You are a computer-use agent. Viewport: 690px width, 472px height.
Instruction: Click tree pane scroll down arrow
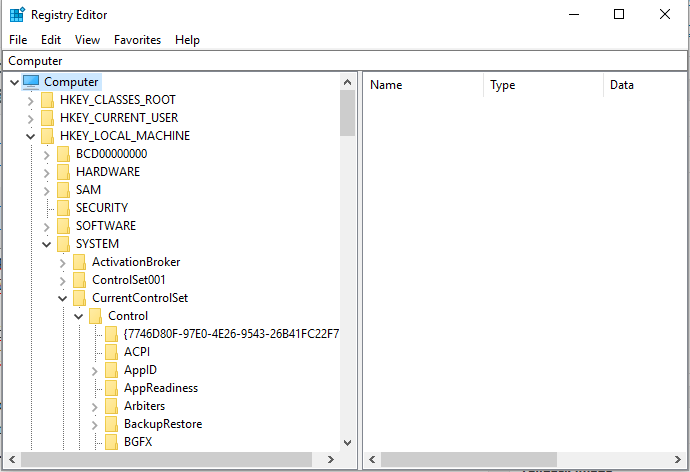347,443
